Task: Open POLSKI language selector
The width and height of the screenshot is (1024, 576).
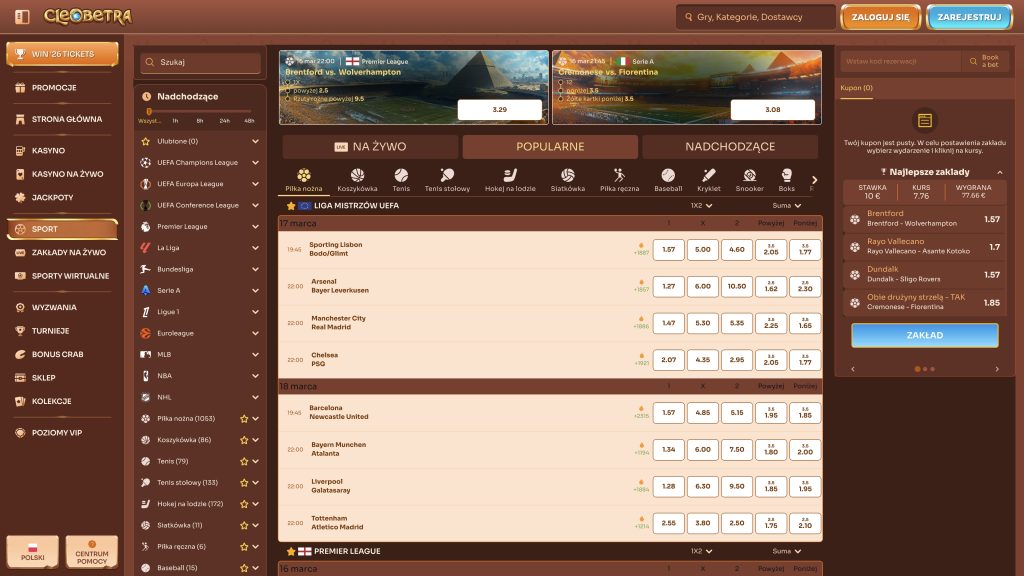Action: pos(33,552)
